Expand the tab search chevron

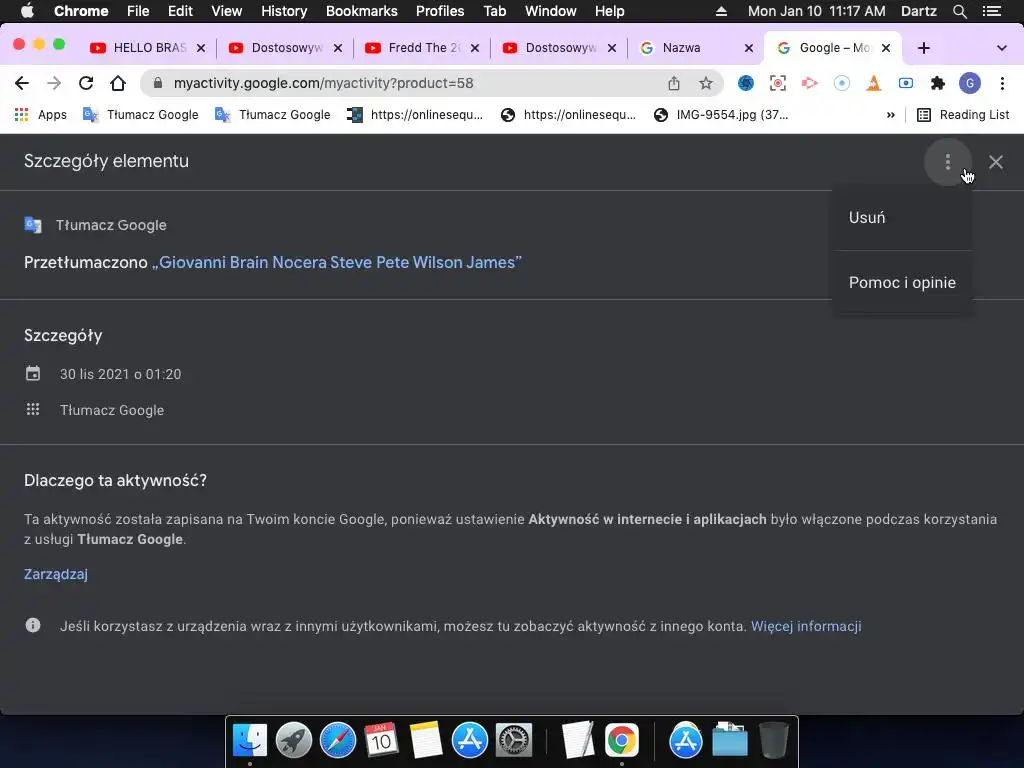[x=1001, y=48]
